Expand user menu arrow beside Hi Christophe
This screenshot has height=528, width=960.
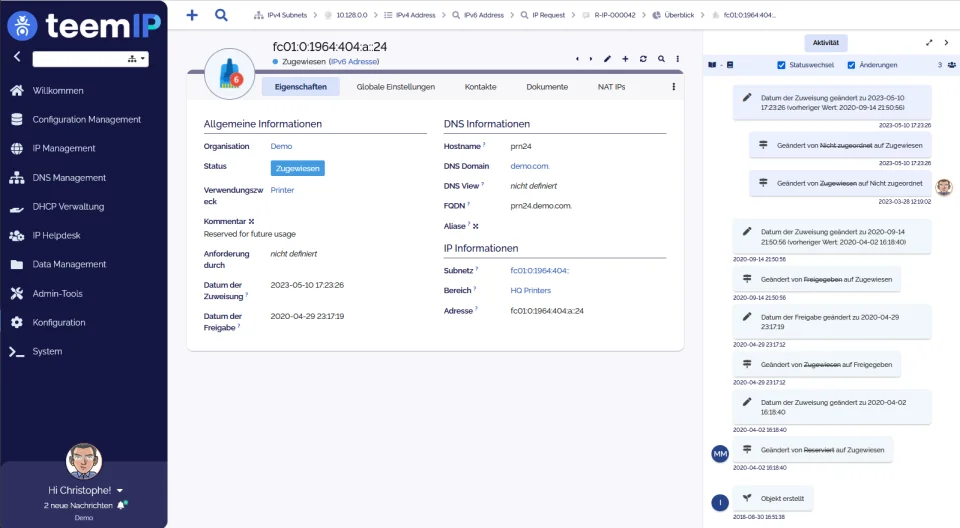coord(120,491)
